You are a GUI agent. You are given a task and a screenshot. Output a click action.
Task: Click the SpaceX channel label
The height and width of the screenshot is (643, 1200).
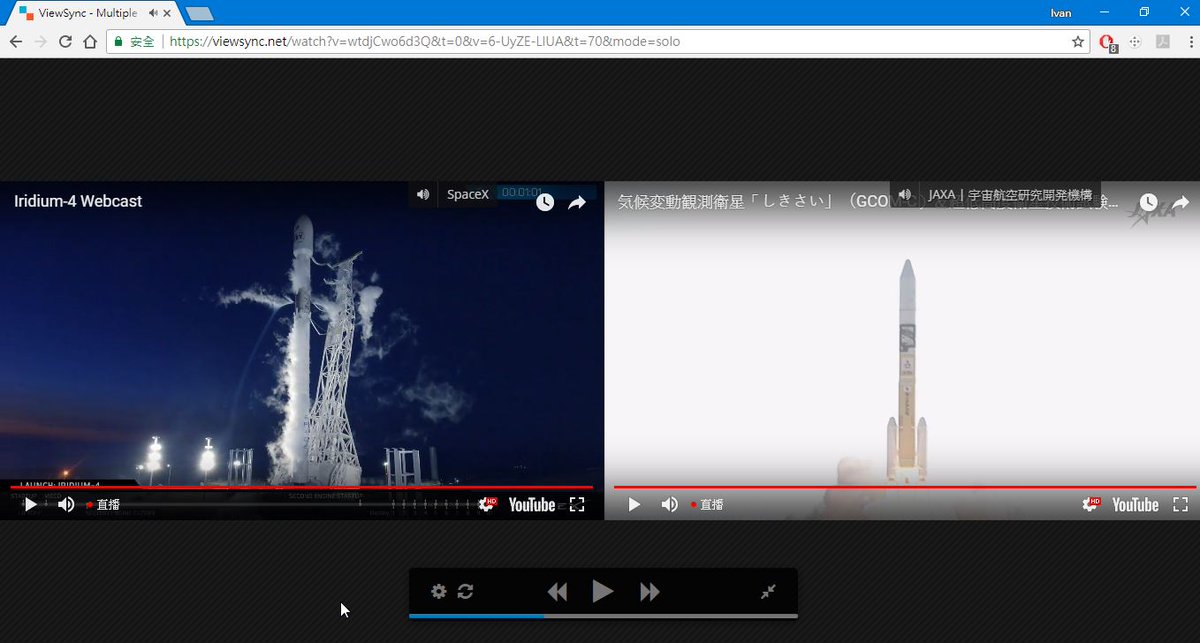point(468,194)
